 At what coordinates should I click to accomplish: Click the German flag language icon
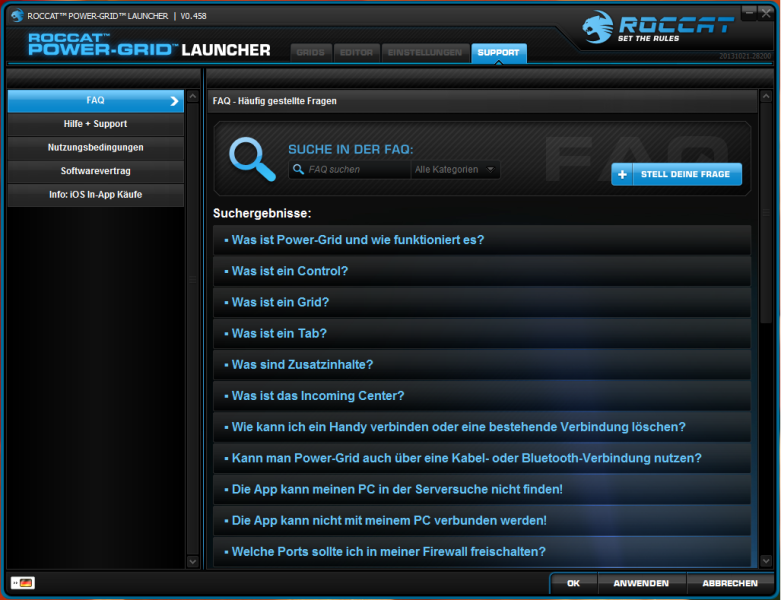22,583
